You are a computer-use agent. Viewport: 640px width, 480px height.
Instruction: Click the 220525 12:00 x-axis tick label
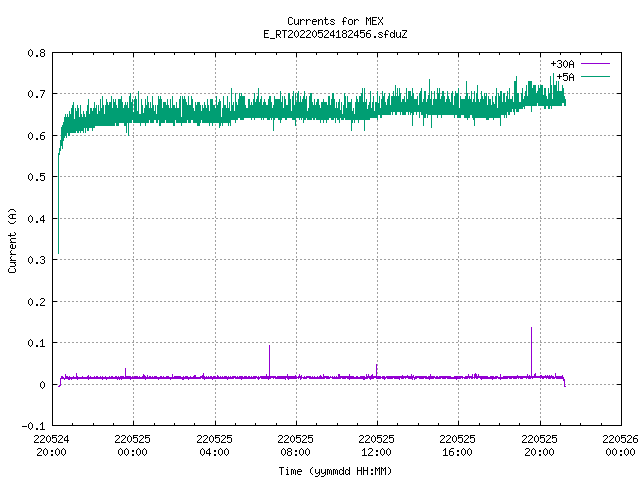click(x=376, y=445)
